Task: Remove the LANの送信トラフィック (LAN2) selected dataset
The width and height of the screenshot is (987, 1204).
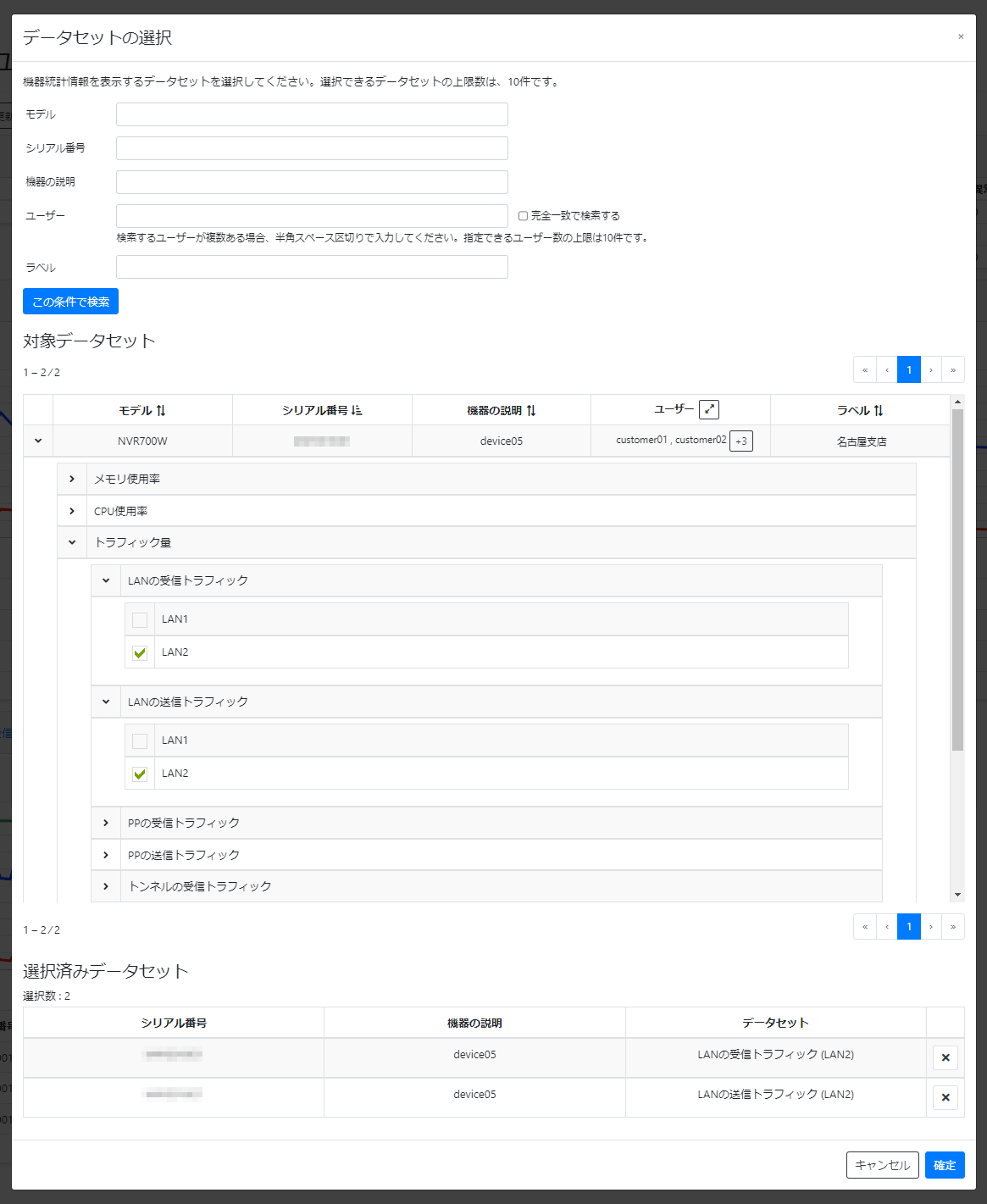Action: pyautogui.click(x=945, y=1097)
